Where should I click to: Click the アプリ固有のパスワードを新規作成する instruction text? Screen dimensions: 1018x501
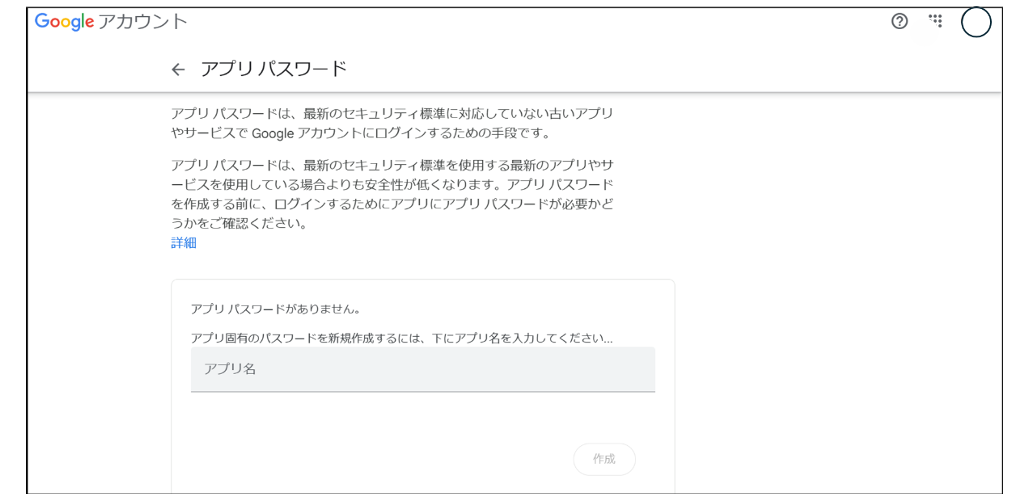pos(401,338)
